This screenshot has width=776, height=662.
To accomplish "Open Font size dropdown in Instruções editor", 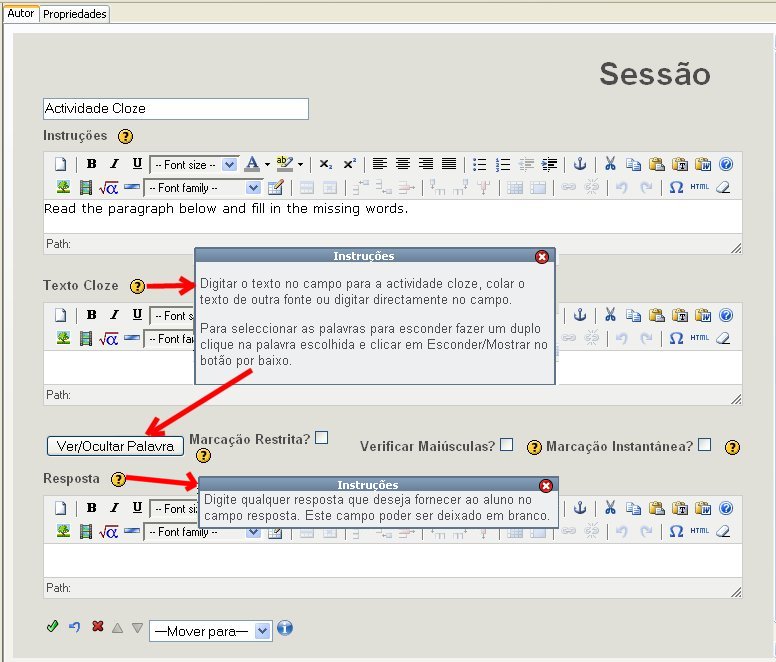I will click(194, 164).
